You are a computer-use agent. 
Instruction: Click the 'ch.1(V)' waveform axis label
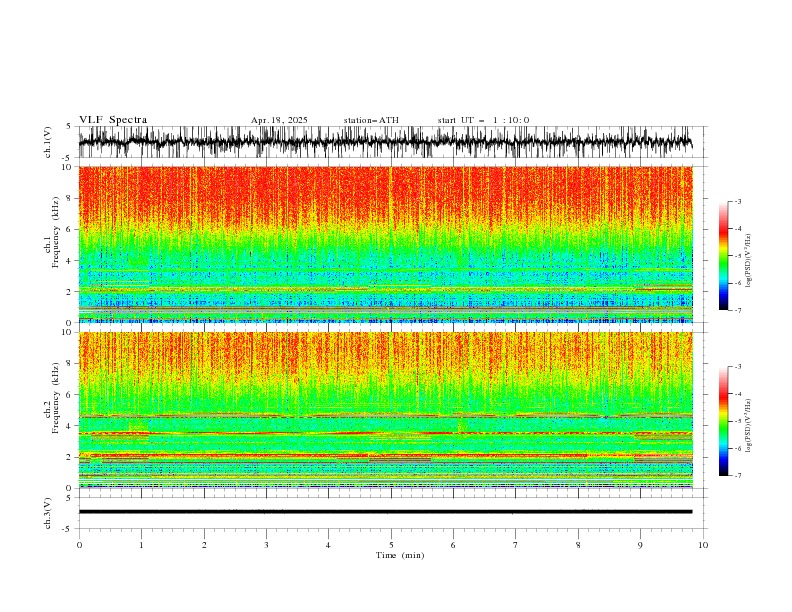click(48, 142)
